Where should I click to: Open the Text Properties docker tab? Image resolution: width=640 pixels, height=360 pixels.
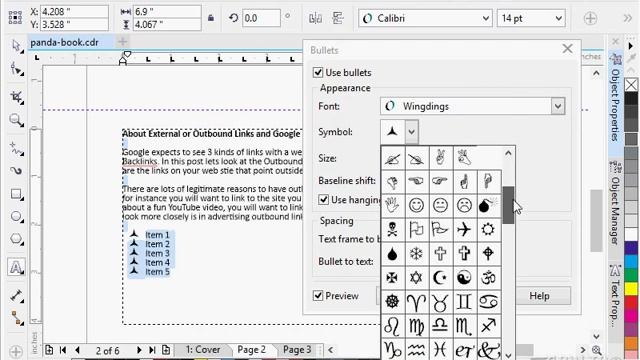pos(616,296)
